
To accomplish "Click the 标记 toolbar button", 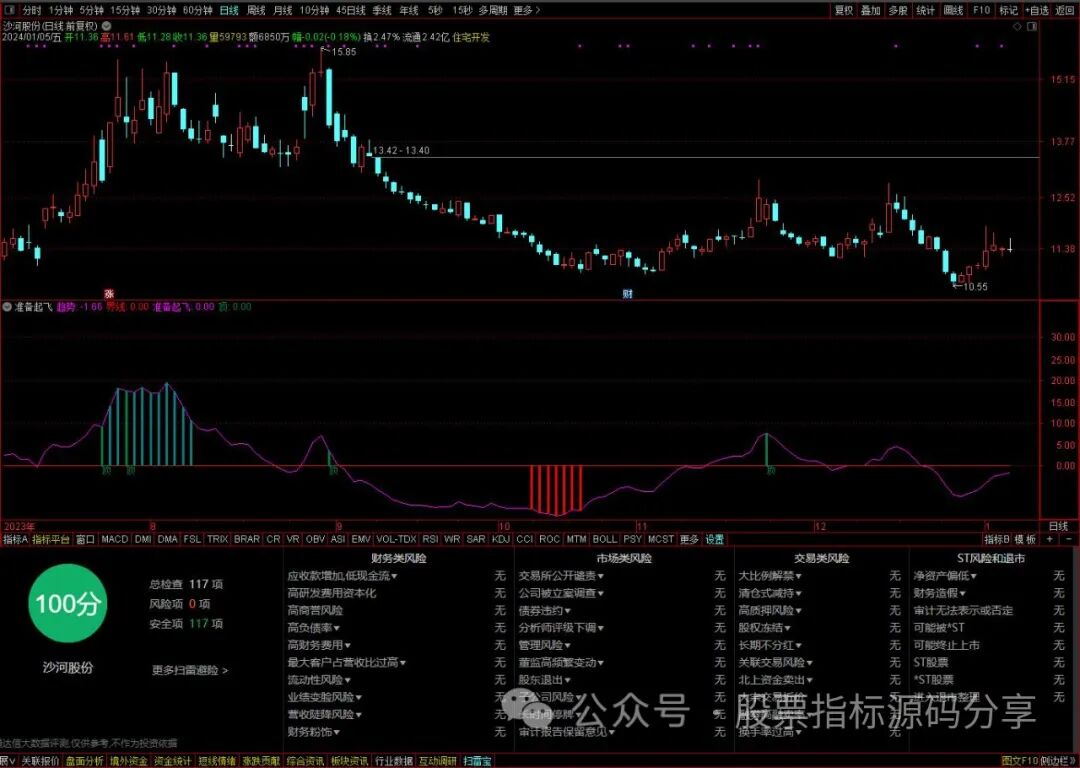I will click(x=1008, y=10).
